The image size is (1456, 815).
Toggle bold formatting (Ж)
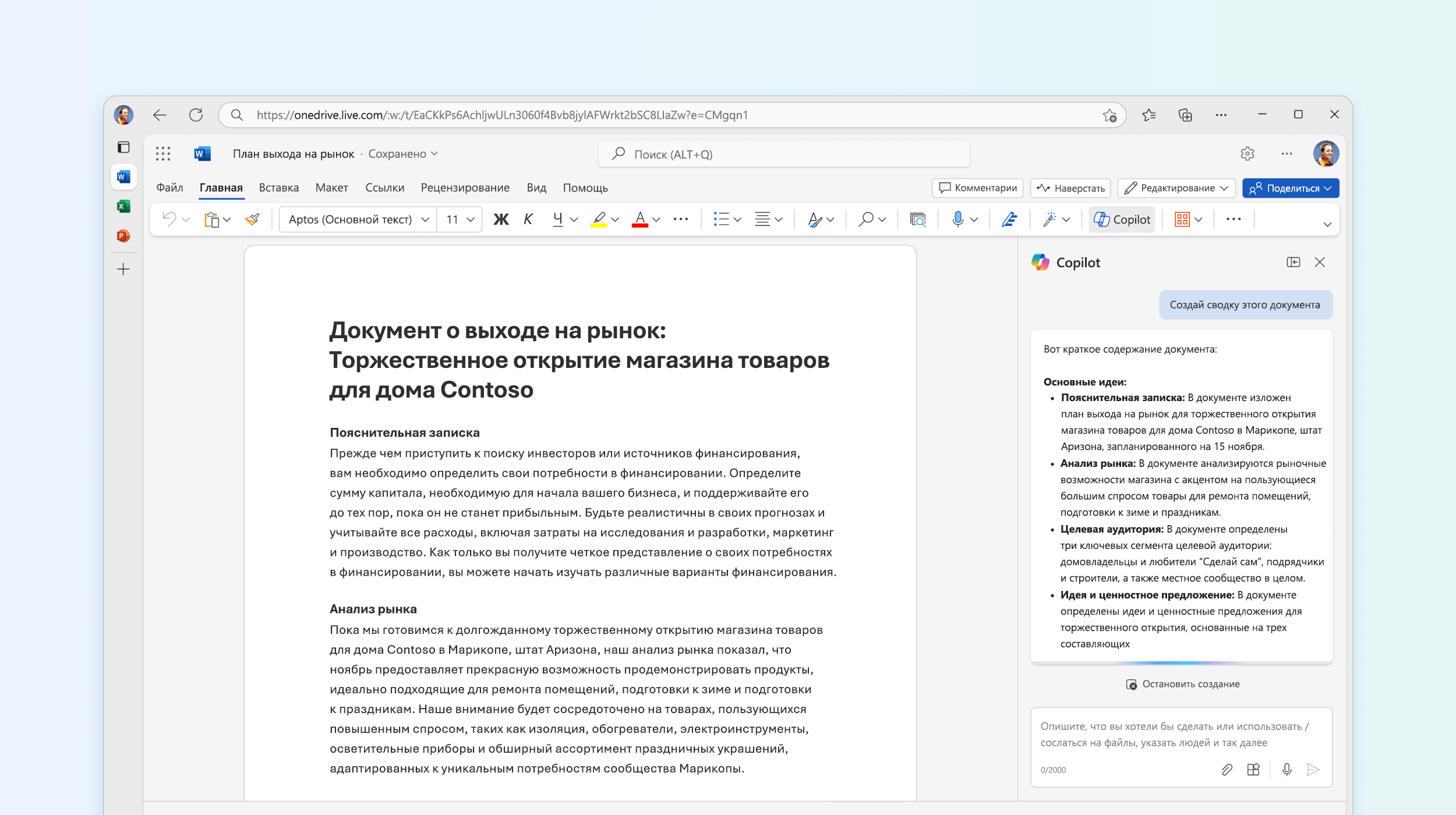(x=501, y=219)
